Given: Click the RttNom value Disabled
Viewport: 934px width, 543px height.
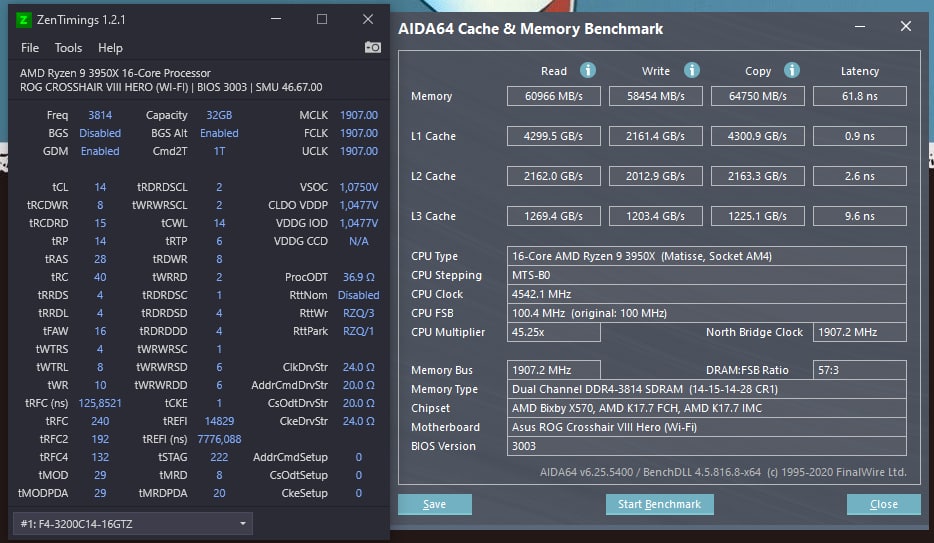Looking at the screenshot, I should click(359, 295).
